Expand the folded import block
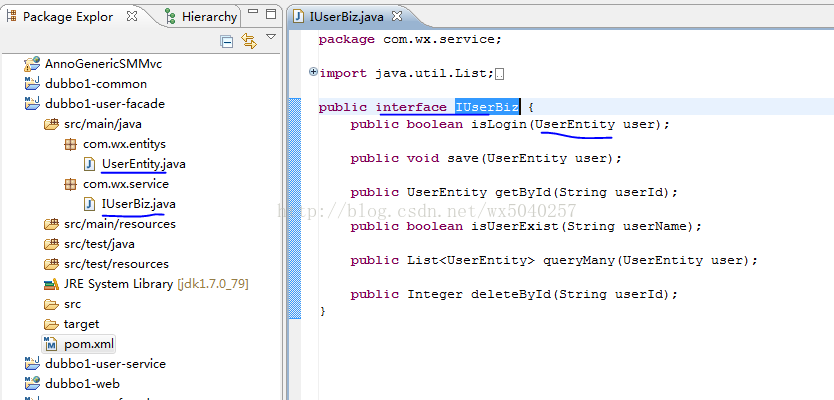 coord(313,72)
